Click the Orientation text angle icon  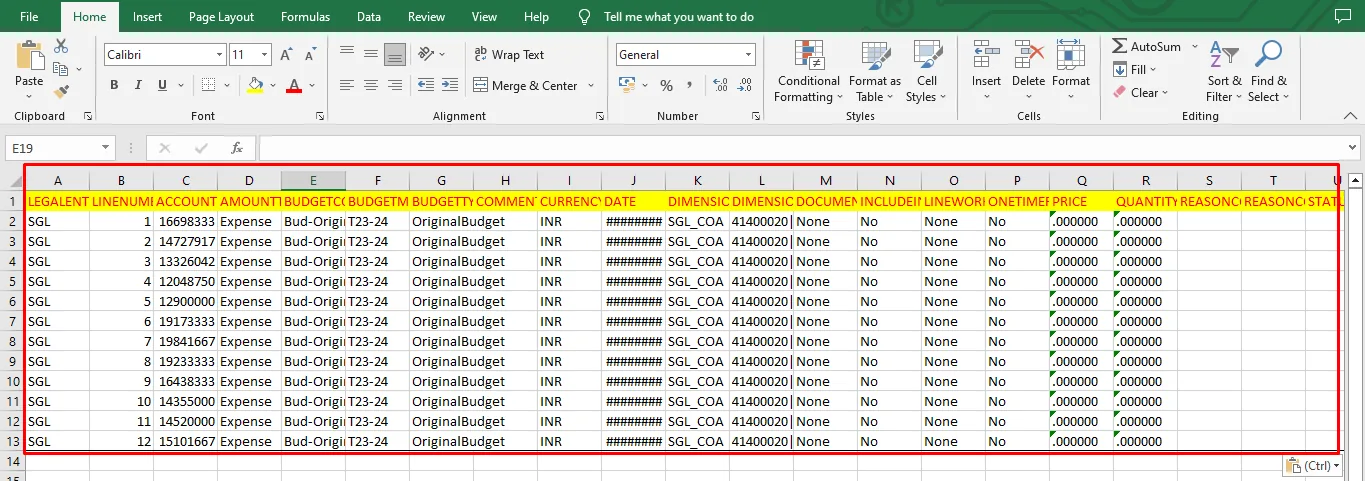click(427, 54)
